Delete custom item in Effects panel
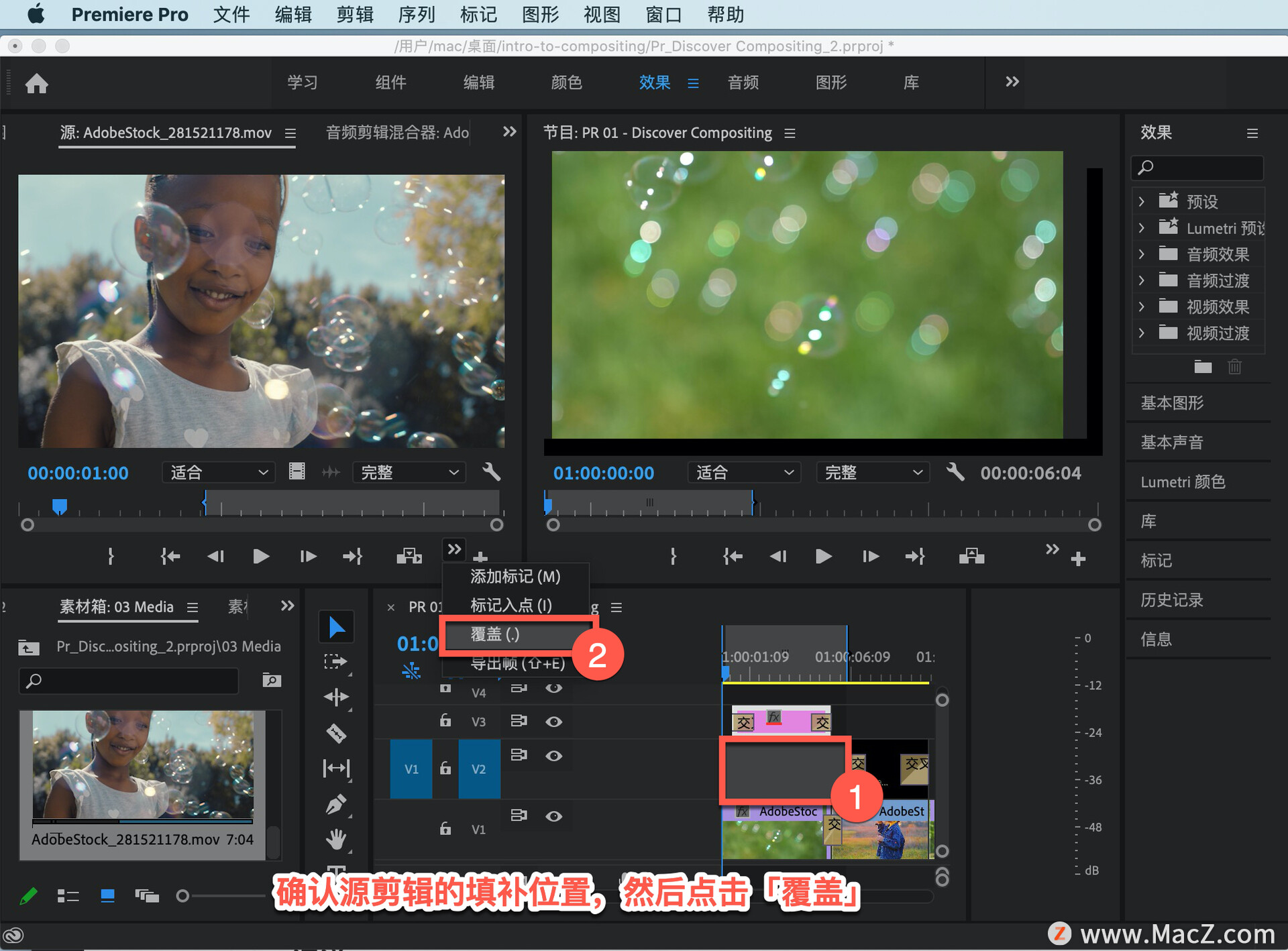Screen dimensions: 1288x951 [1235, 367]
